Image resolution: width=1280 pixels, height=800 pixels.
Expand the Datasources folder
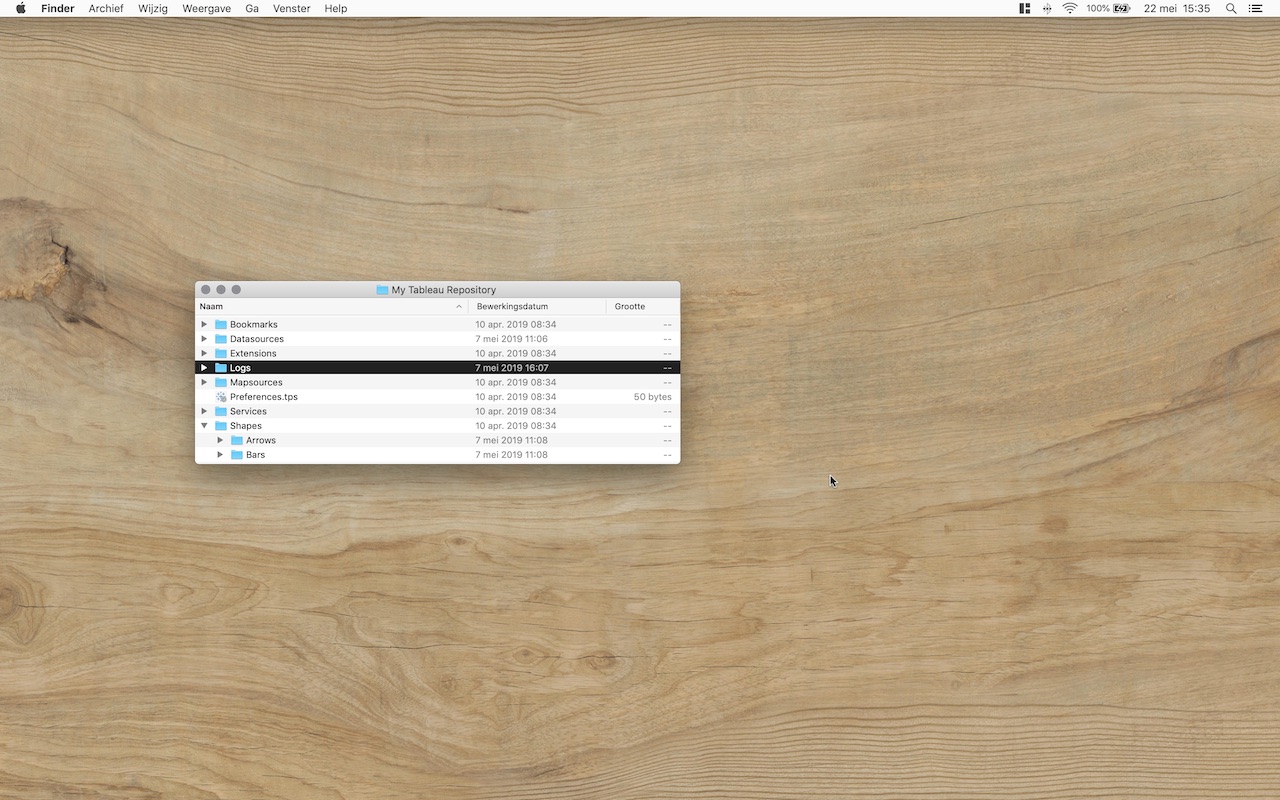[x=204, y=339]
